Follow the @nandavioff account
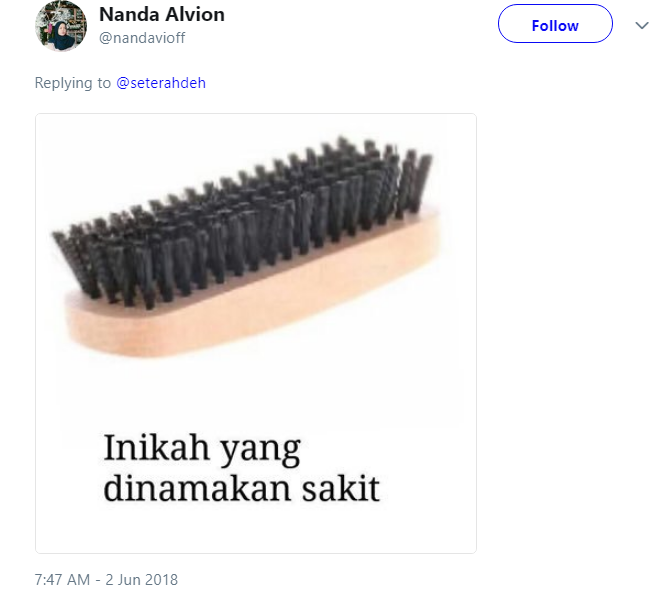Viewport: 670px width, 595px height. 555,24
